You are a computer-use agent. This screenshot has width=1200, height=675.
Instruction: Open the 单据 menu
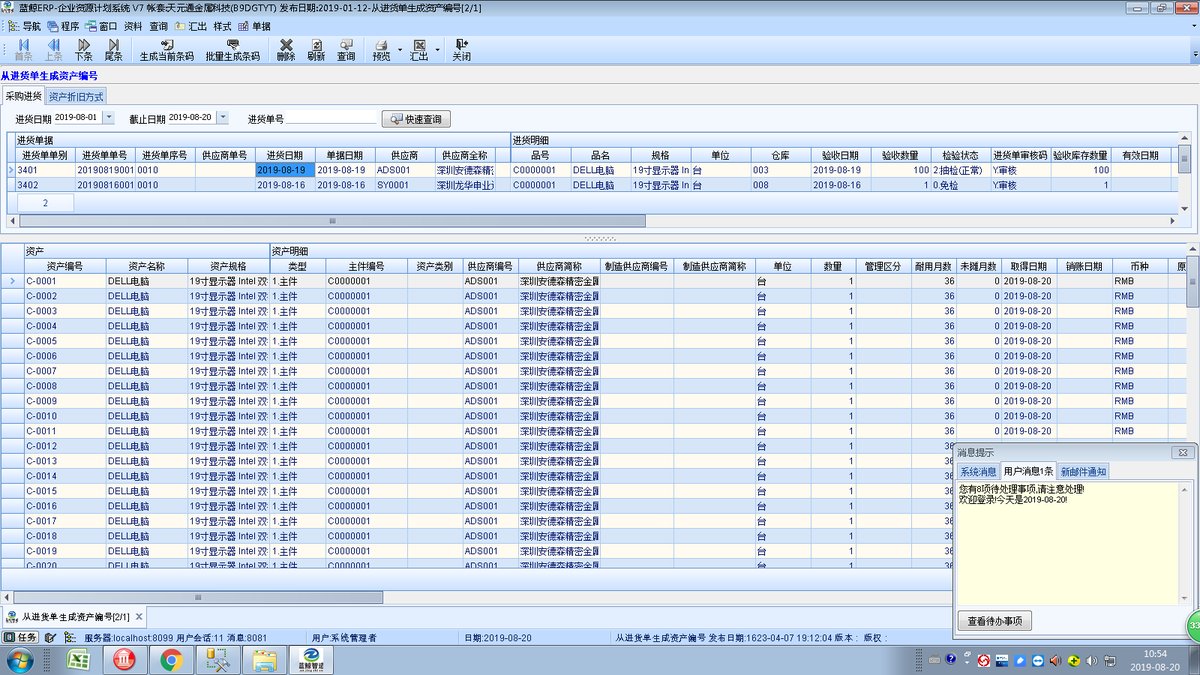[254, 26]
